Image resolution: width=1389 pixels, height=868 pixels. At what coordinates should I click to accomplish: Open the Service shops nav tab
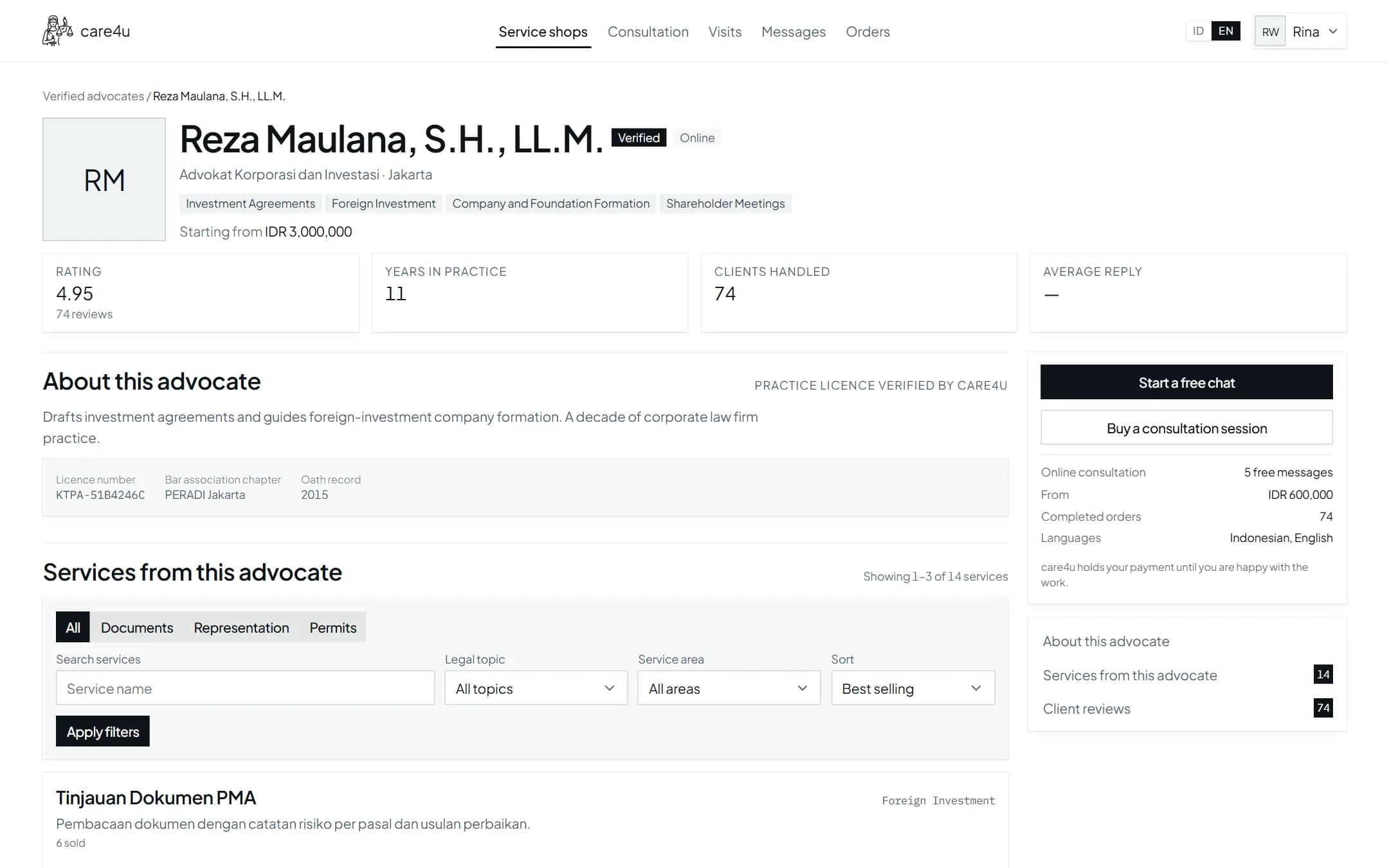coord(543,32)
